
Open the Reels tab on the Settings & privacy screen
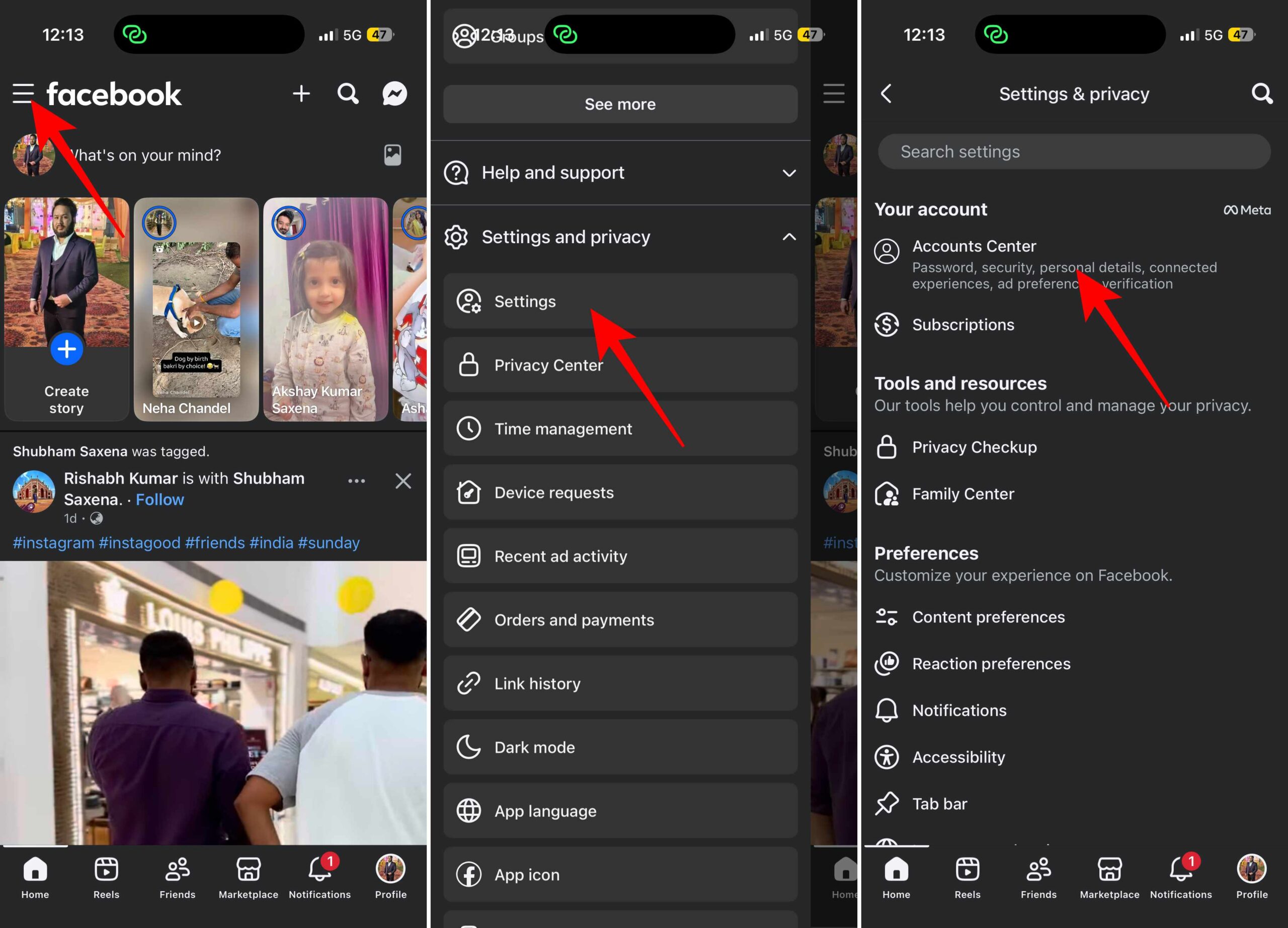pos(967,878)
